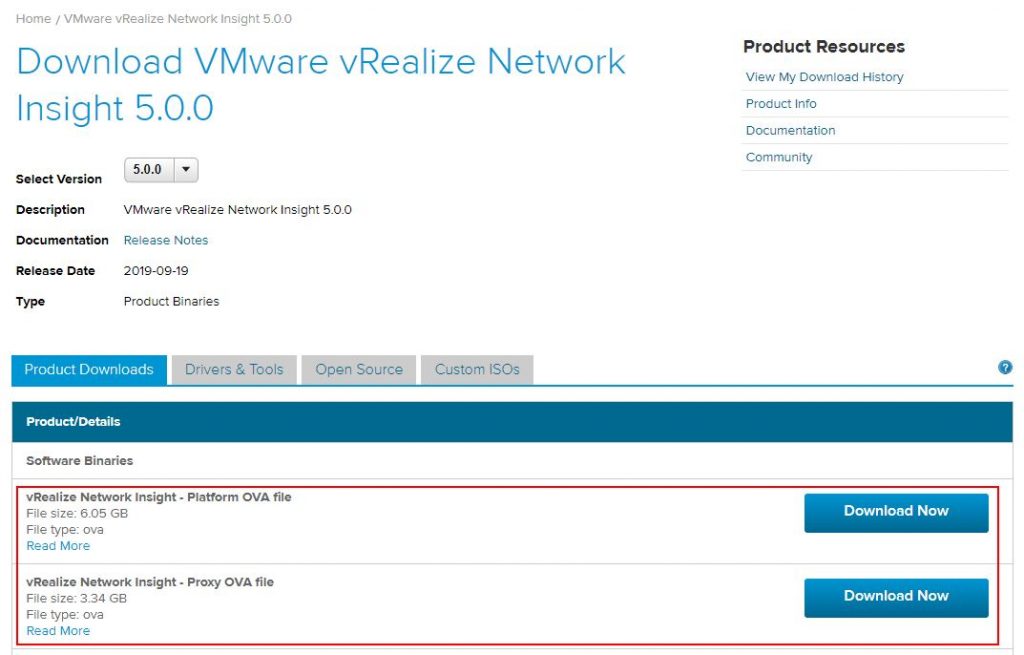Viewport: 1024px width, 655px height.
Task: Open the Drivers & Tools tab
Action: 234,370
